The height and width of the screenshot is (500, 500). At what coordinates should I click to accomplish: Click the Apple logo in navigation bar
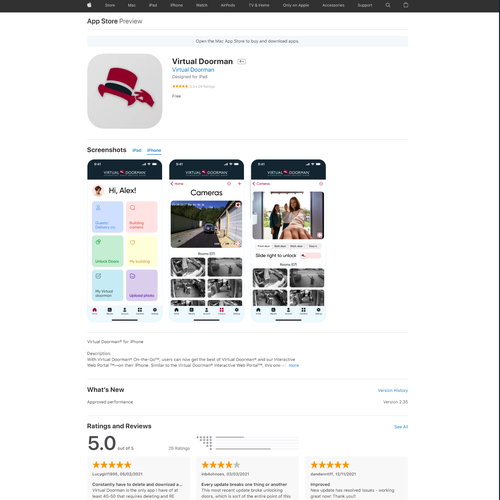[x=89, y=5]
